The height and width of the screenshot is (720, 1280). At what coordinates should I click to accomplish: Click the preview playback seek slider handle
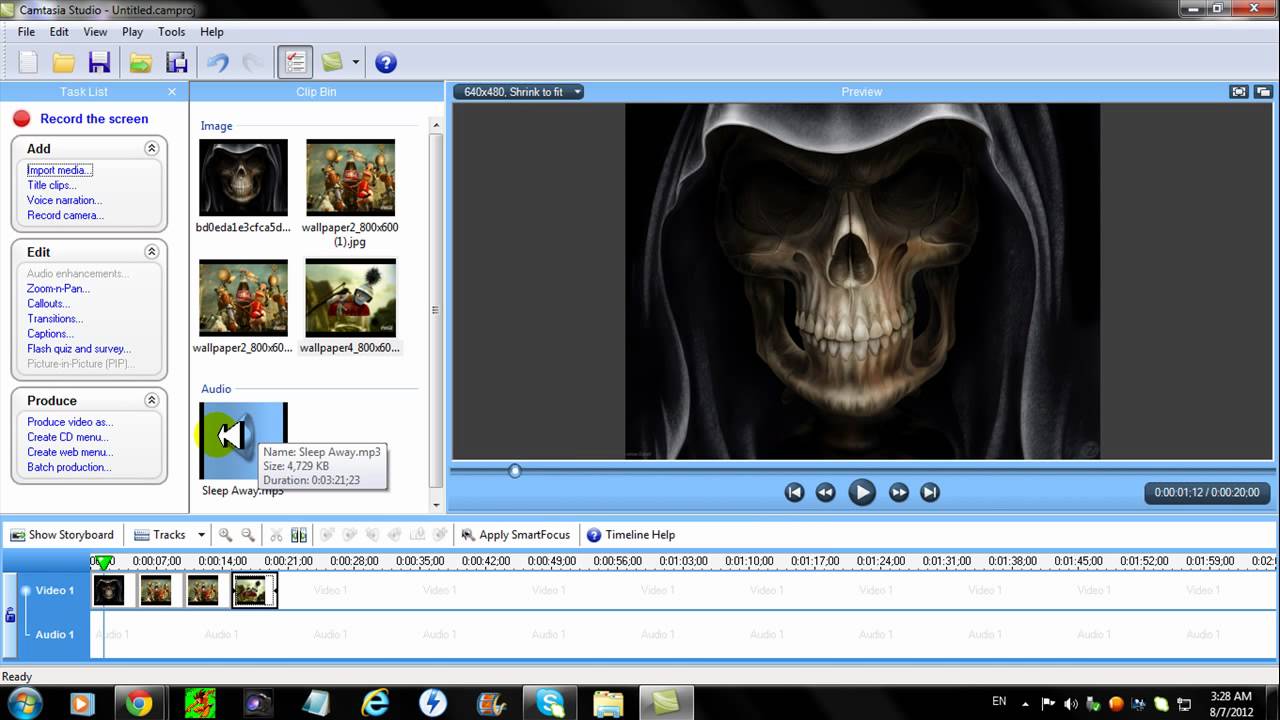(x=515, y=470)
